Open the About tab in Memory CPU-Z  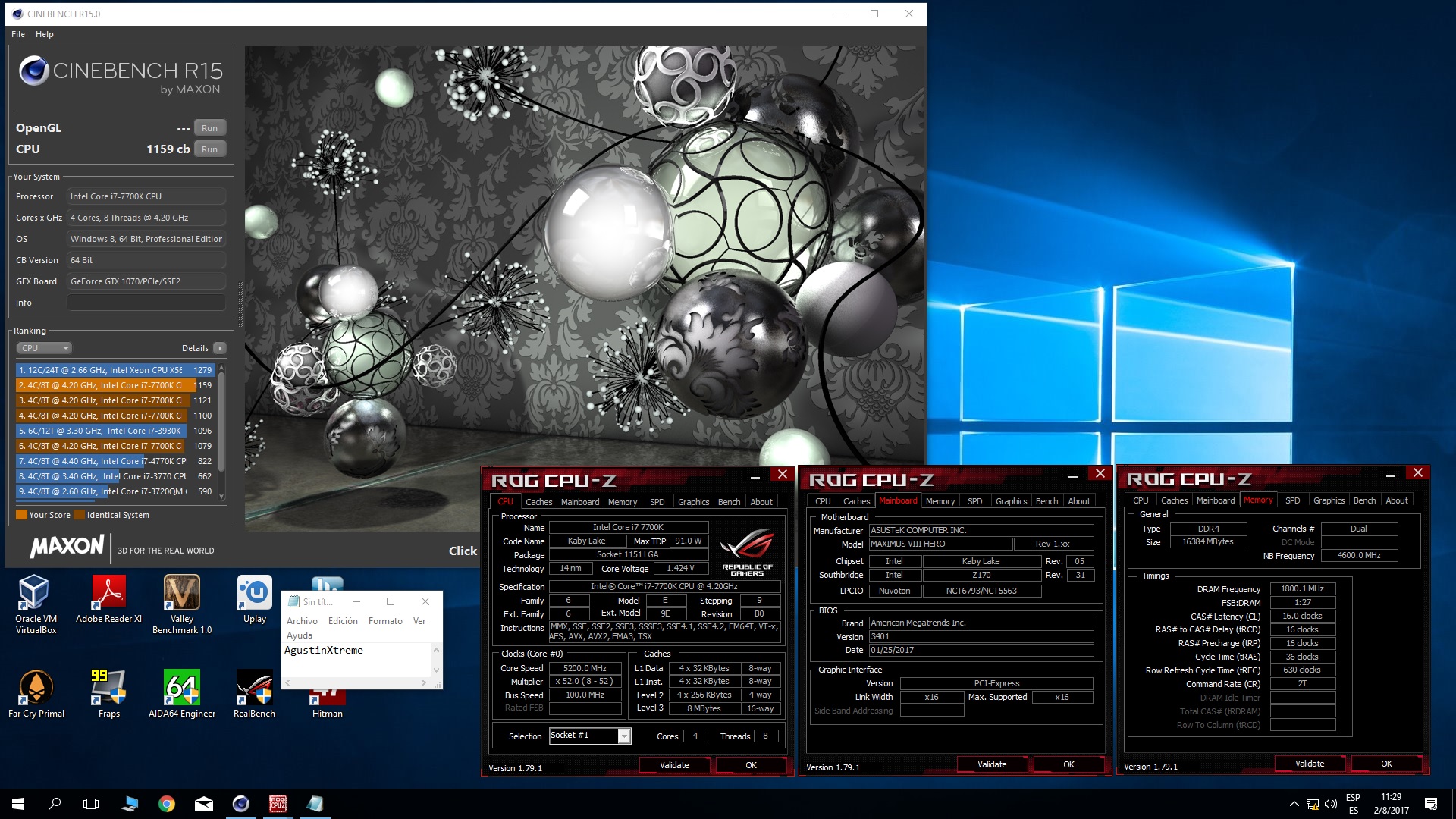tap(1396, 500)
